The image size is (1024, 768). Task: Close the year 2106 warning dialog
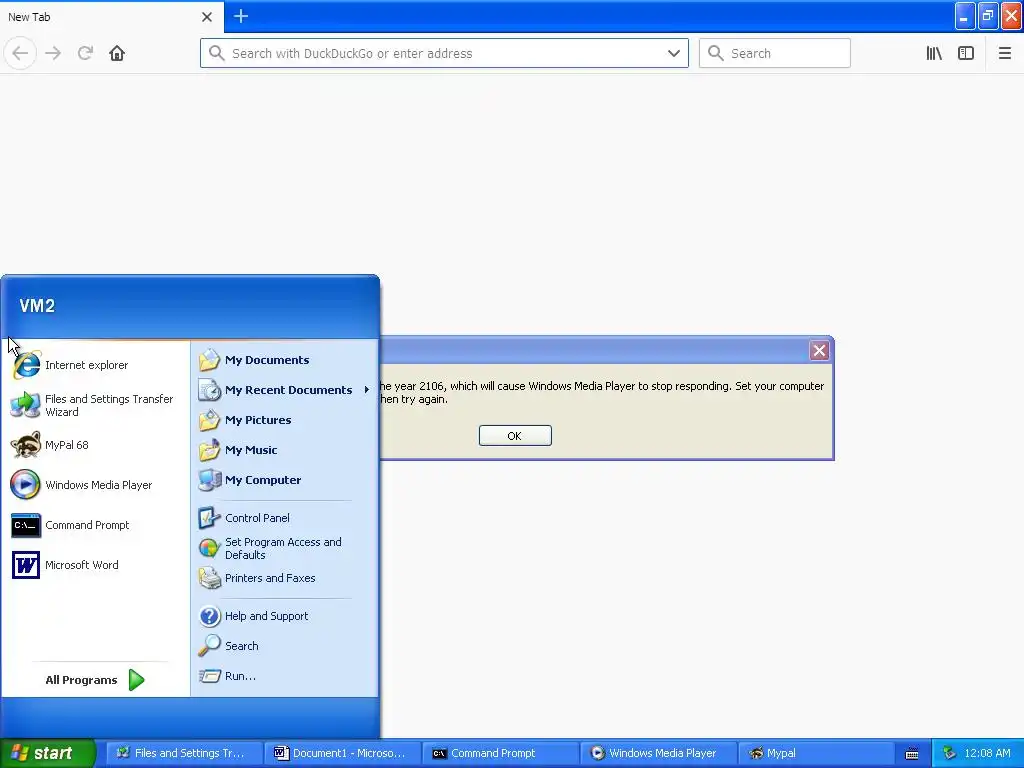coord(819,351)
